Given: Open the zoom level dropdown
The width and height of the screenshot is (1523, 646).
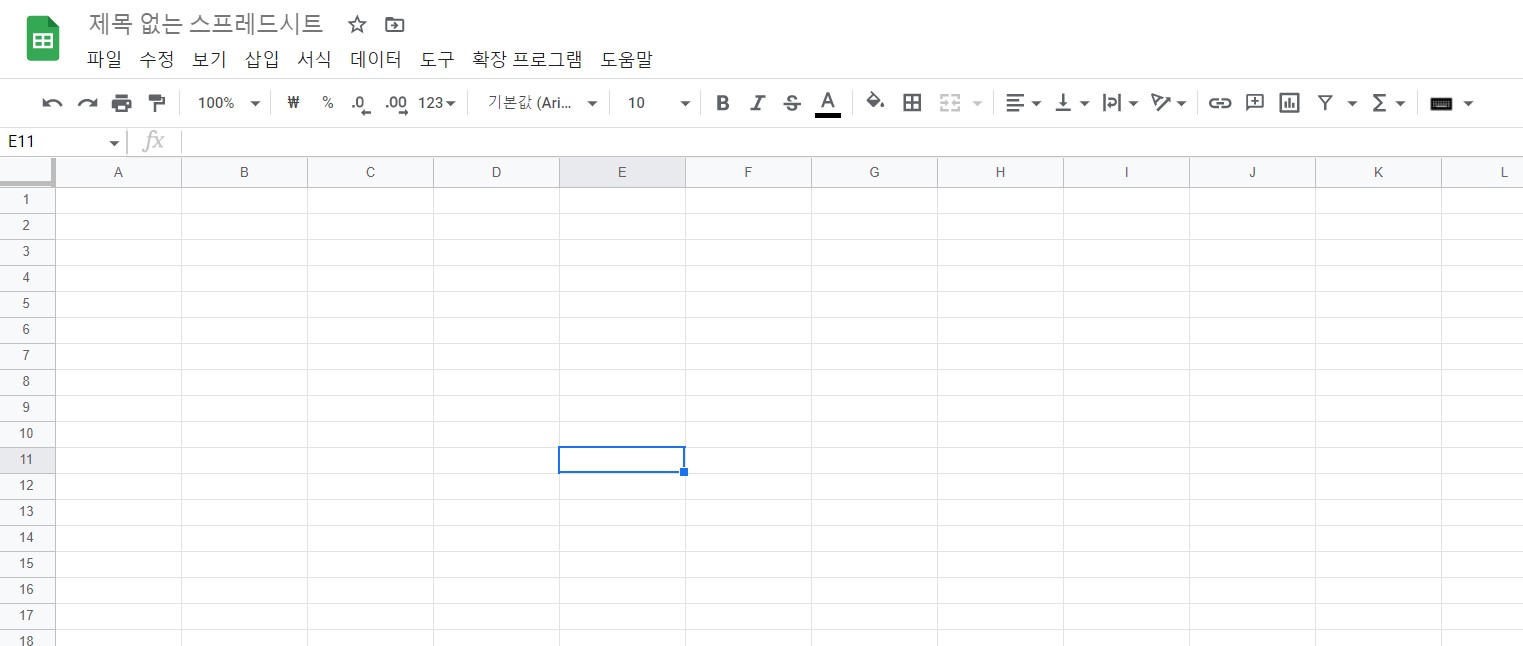Looking at the screenshot, I should 227,103.
